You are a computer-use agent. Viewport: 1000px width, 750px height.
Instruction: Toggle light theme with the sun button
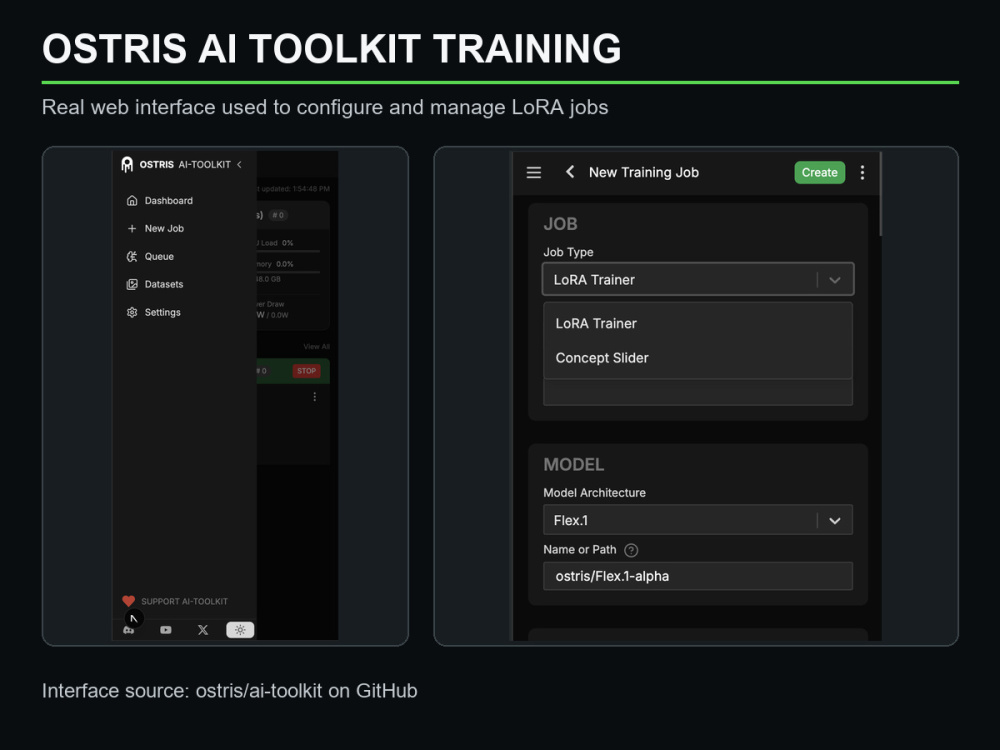240,630
